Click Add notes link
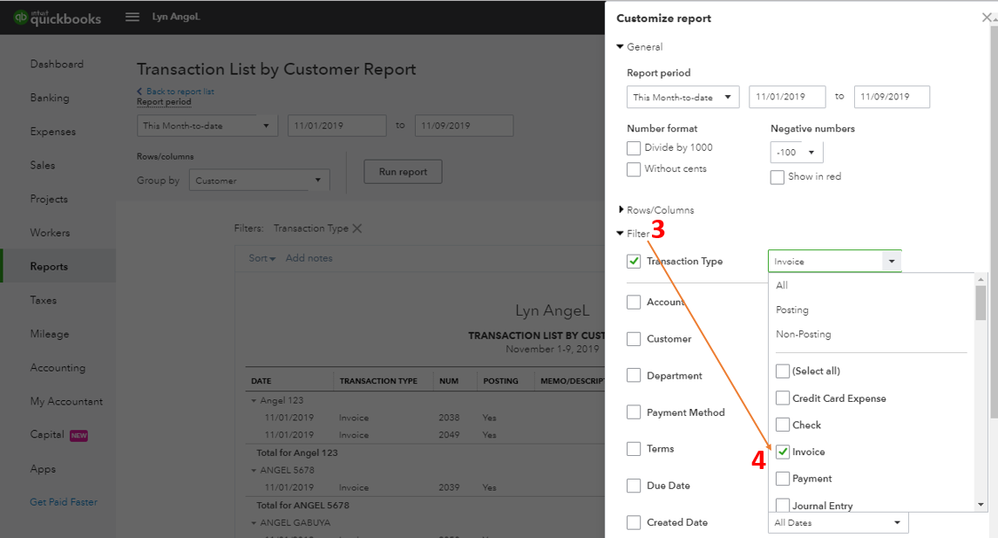The height and width of the screenshot is (538, 998). click(x=309, y=258)
